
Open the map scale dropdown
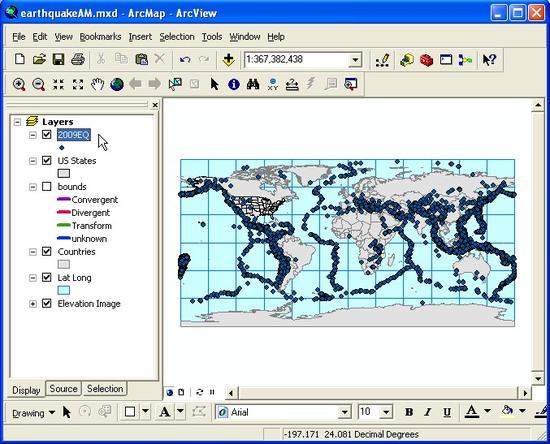pos(355,60)
